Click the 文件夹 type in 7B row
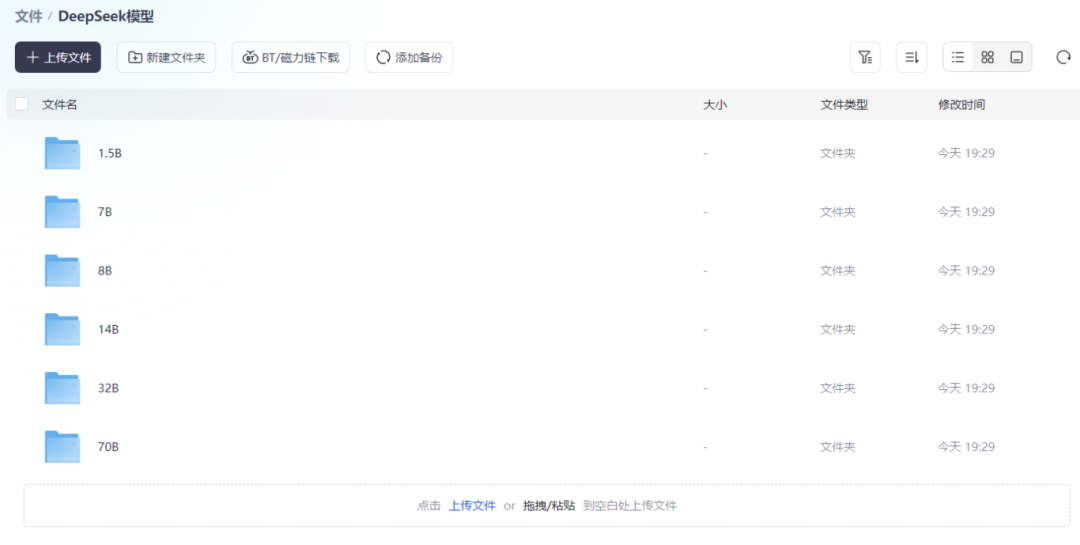 [838, 212]
